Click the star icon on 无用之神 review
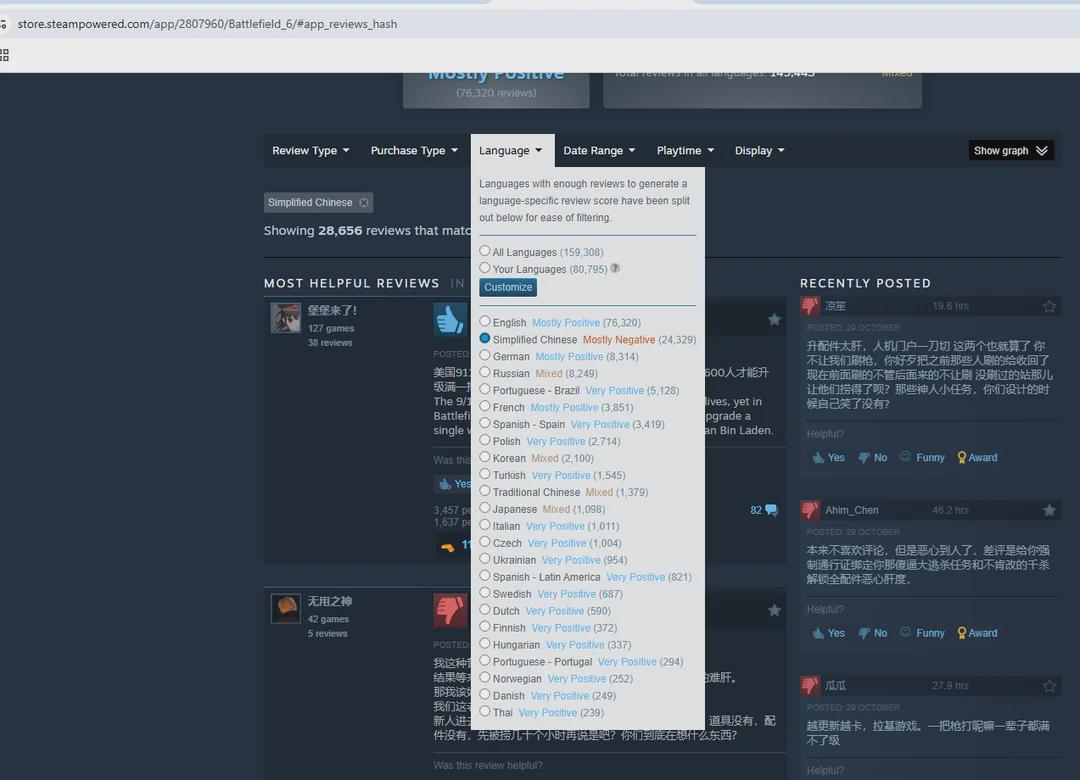The image size is (1080, 780). [774, 610]
